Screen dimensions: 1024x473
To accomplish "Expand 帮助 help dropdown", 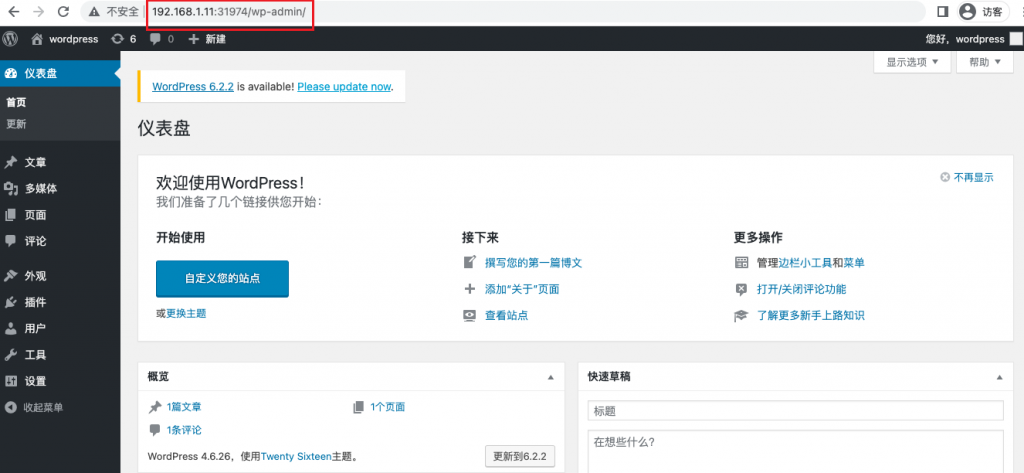I will pyautogui.click(x=985, y=62).
